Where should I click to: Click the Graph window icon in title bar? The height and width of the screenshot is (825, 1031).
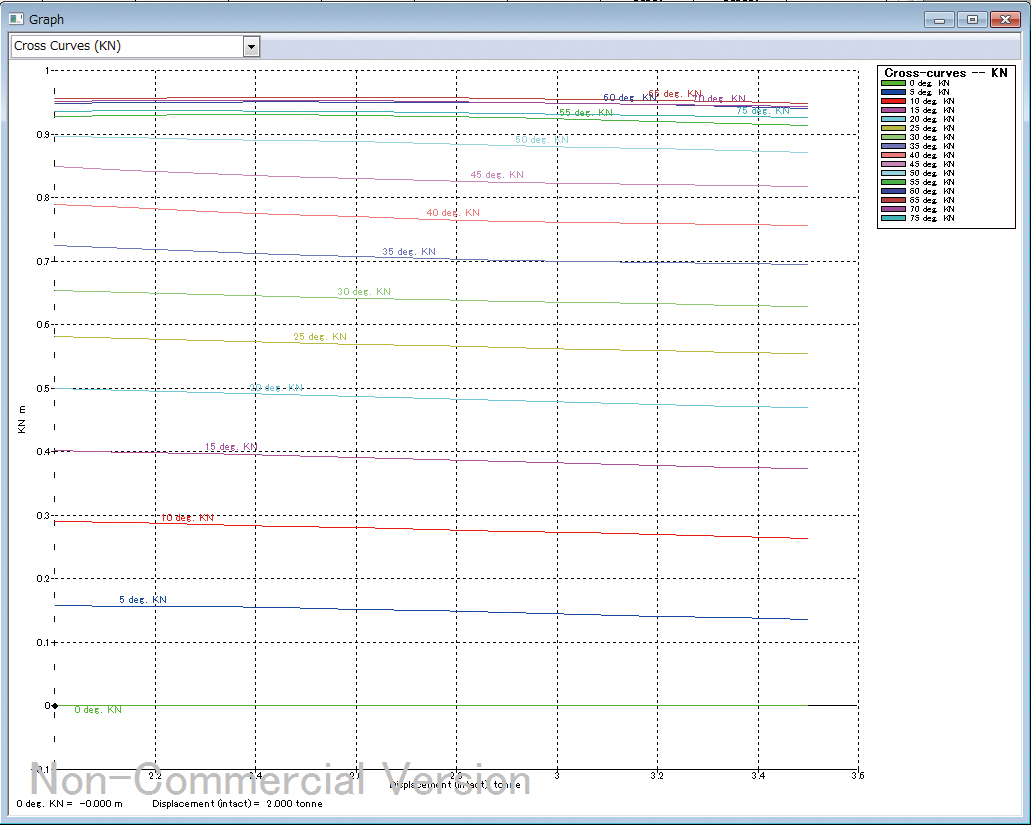16,19
